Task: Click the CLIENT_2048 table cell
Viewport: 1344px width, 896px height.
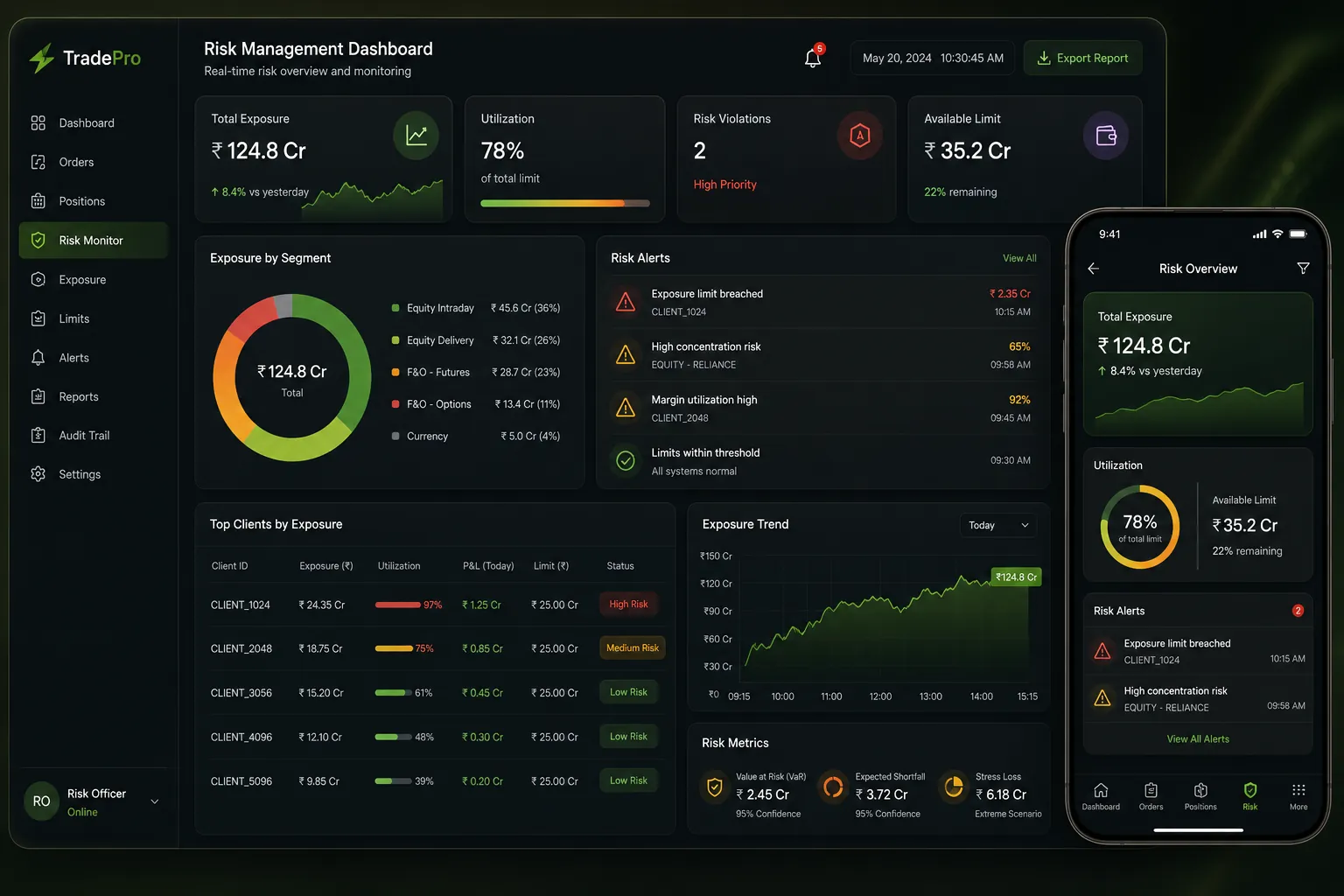Action: pyautogui.click(x=241, y=648)
